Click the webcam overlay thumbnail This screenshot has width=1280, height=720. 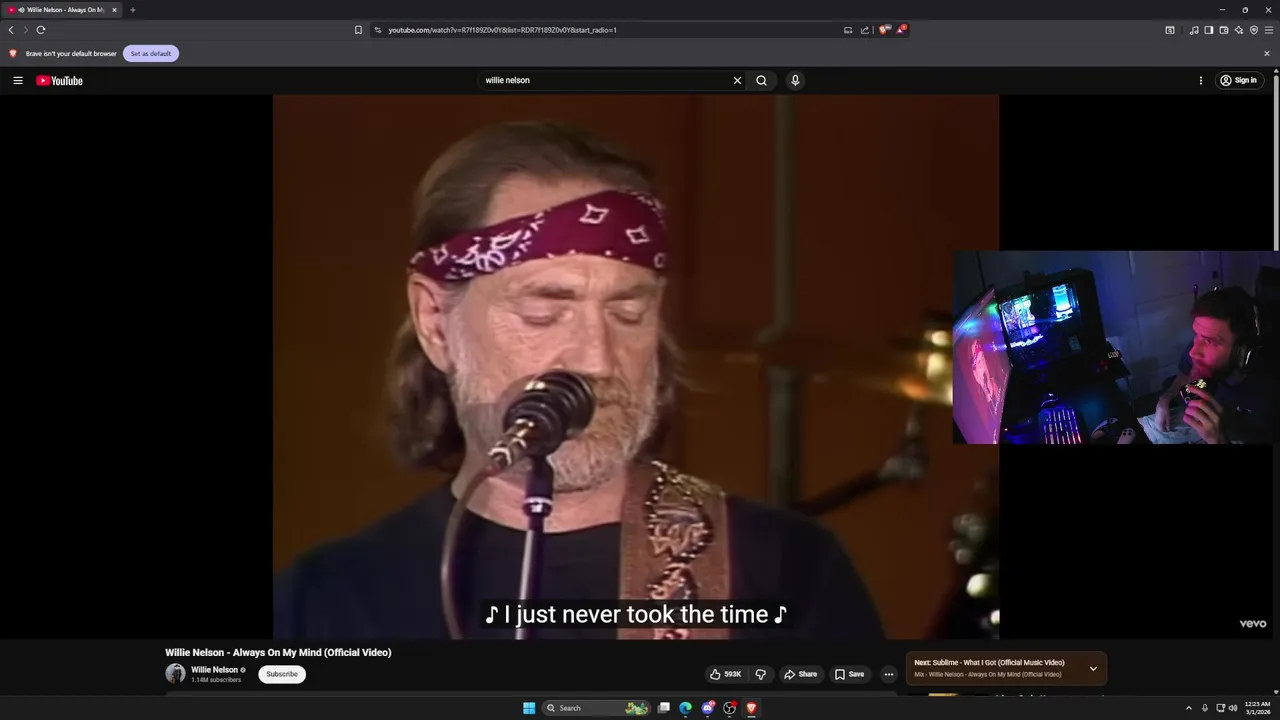[x=1116, y=347]
